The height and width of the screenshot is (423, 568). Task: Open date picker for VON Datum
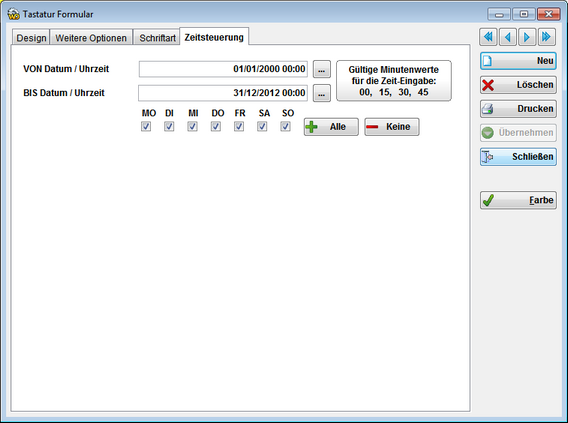(x=322, y=69)
